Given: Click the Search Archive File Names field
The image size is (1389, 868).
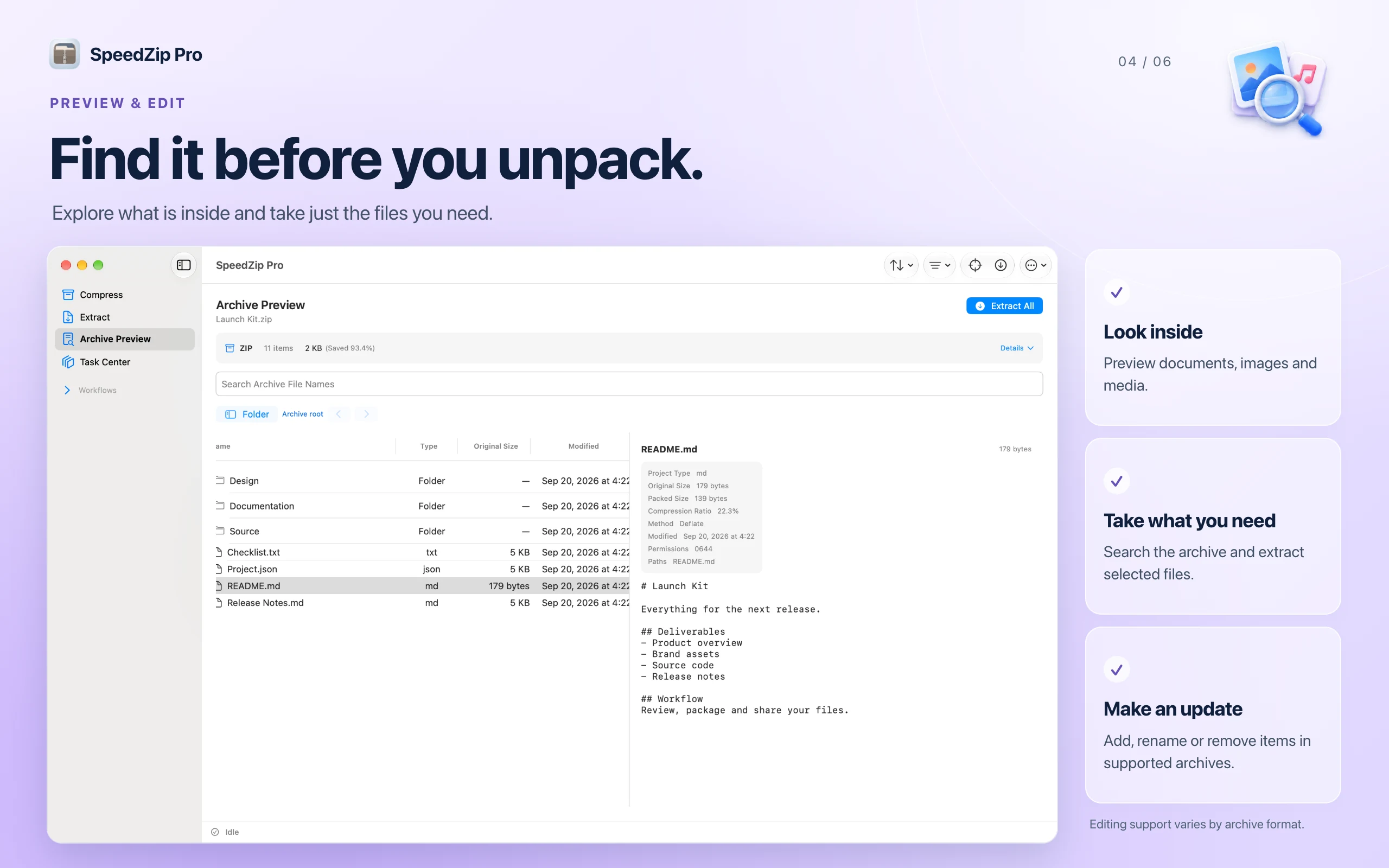Looking at the screenshot, I should (629, 384).
